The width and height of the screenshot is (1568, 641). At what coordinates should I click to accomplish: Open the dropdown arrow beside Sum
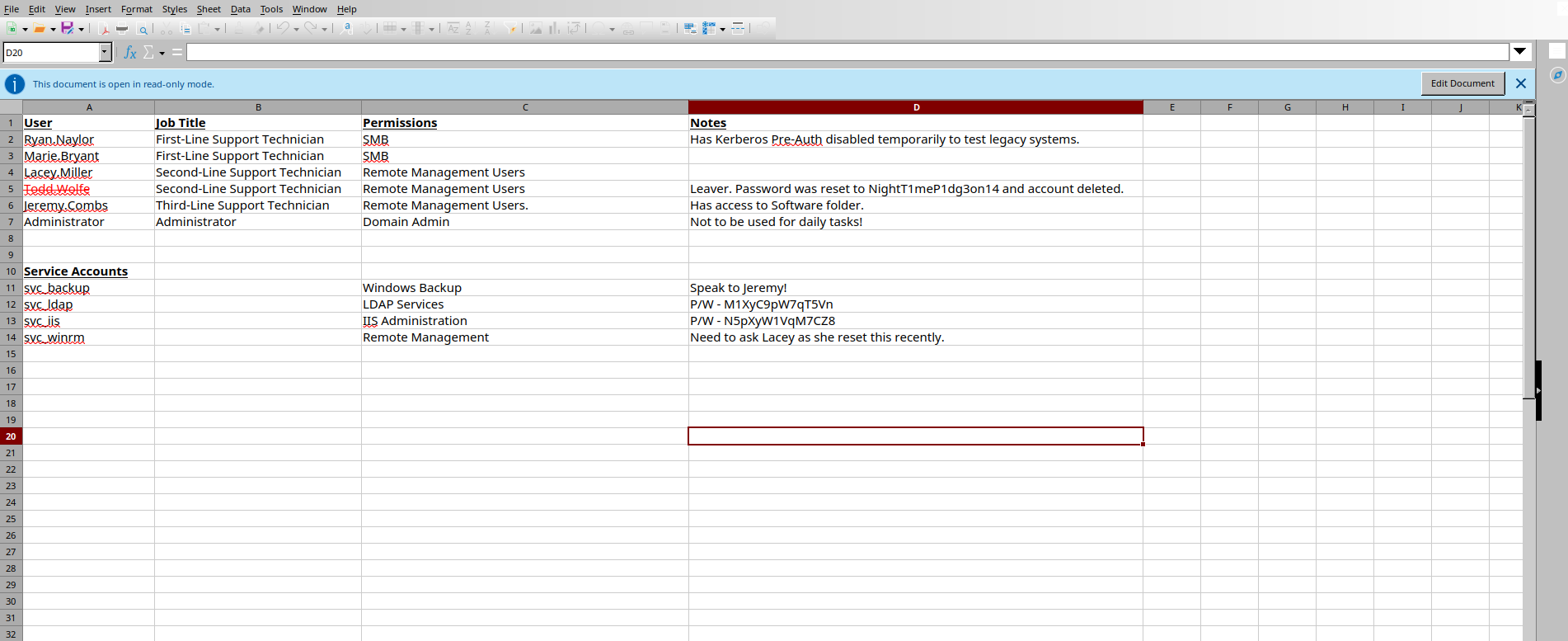tap(162, 54)
